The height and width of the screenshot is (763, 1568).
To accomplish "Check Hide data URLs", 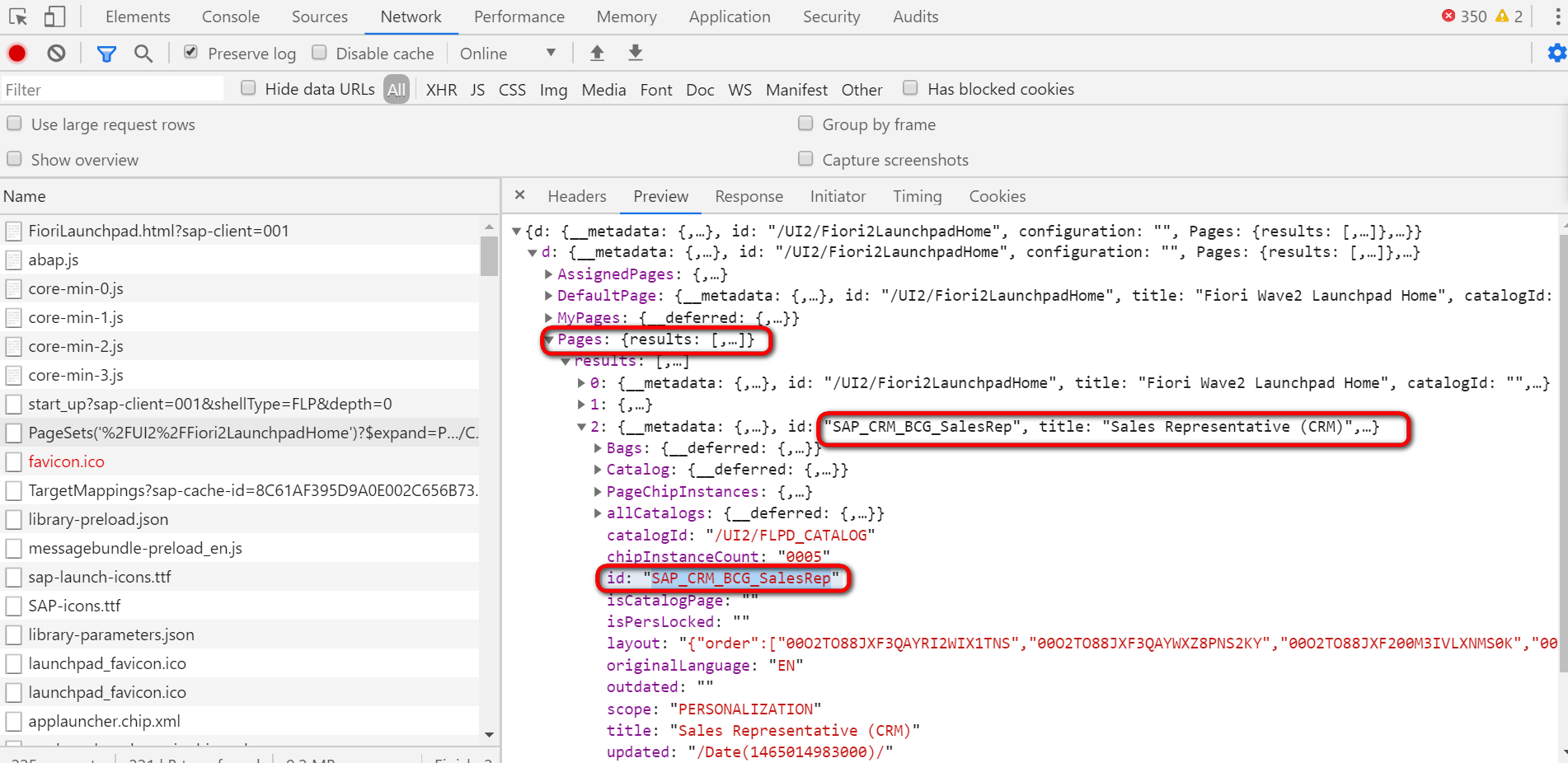I will tap(248, 87).
